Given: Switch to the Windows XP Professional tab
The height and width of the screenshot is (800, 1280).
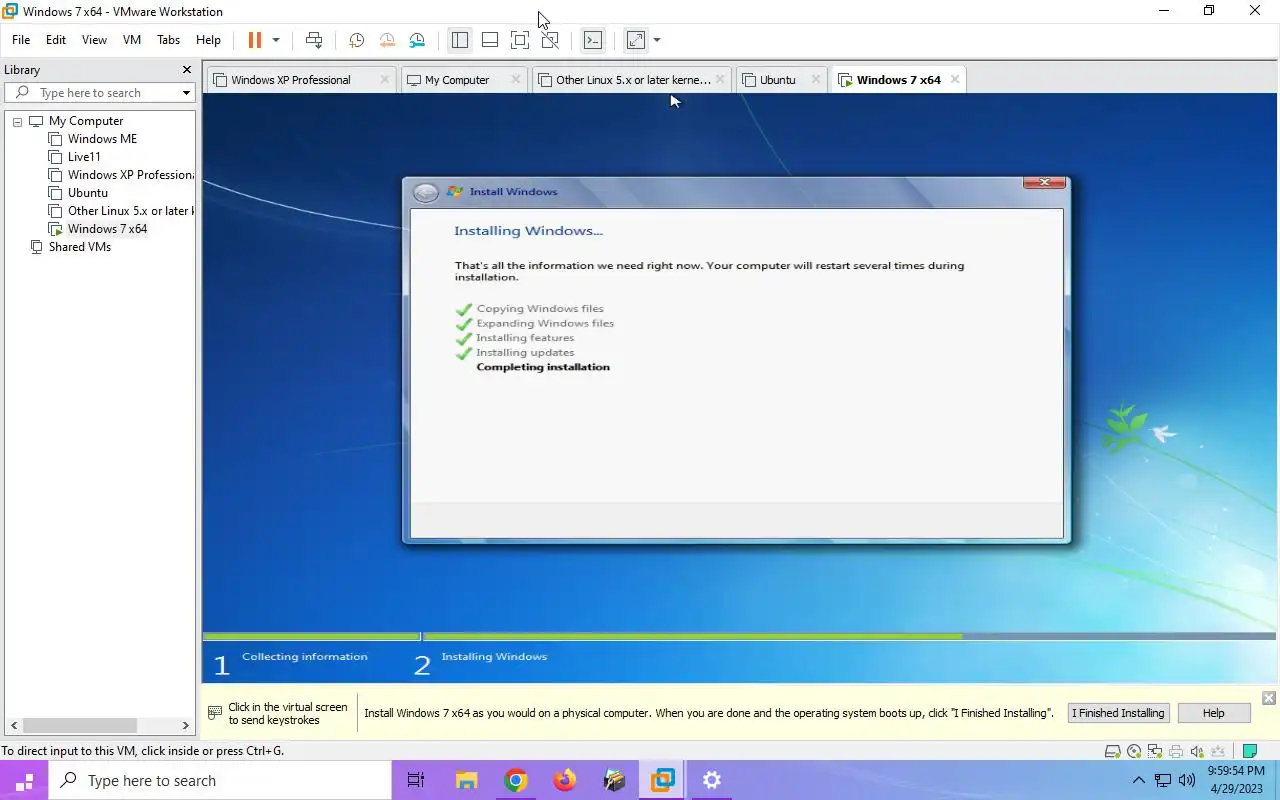Looking at the screenshot, I should pos(291,80).
